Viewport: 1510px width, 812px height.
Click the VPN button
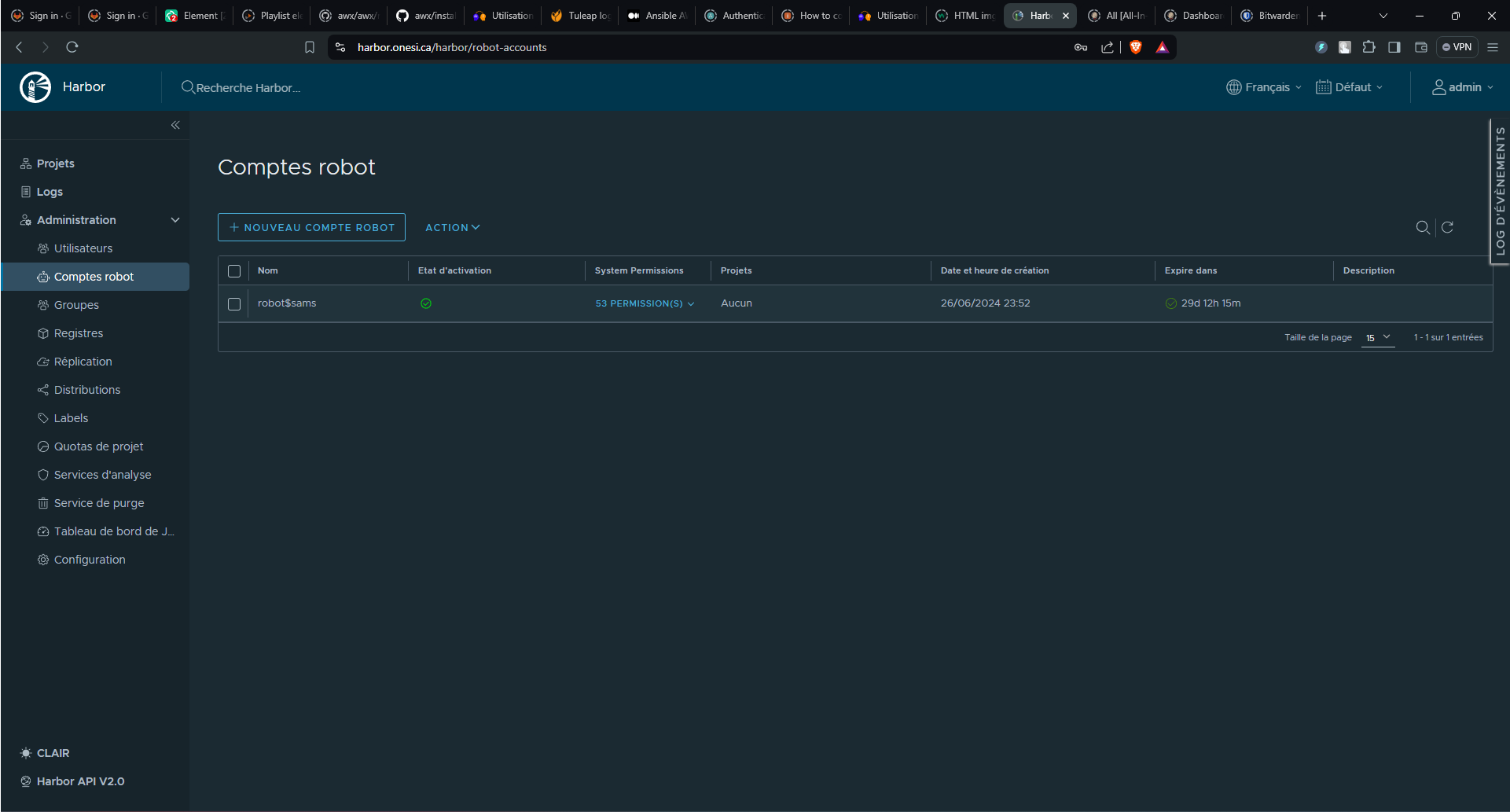point(1457,47)
